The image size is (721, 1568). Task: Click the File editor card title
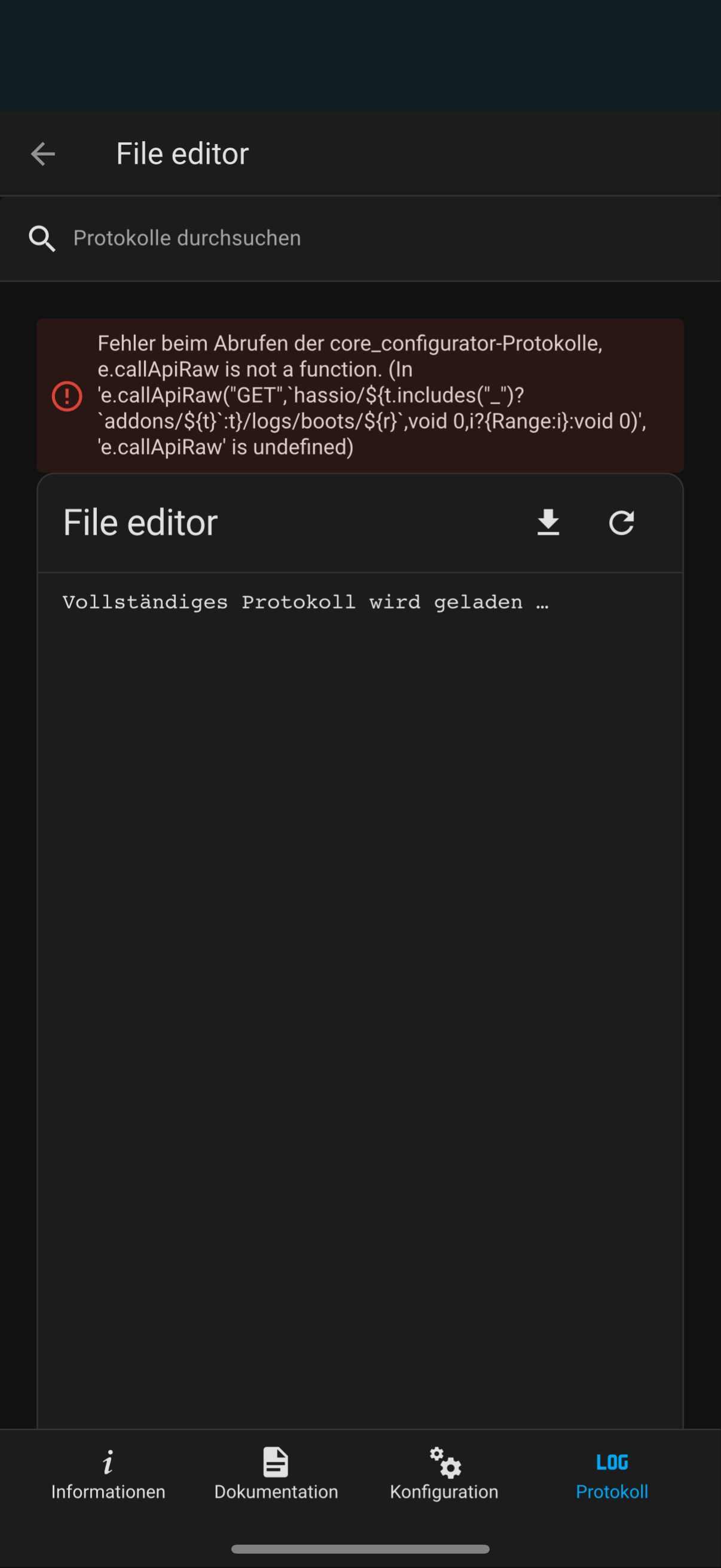[x=140, y=522]
